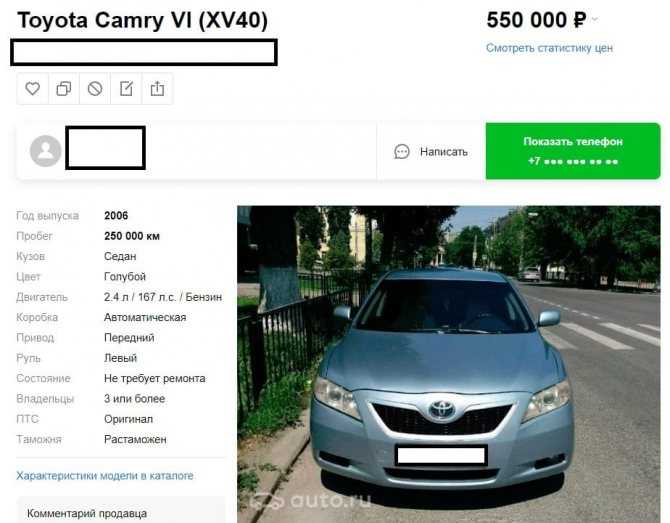Click Написать to message seller
Image resolution: width=670 pixels, height=523 pixels.
(x=444, y=152)
